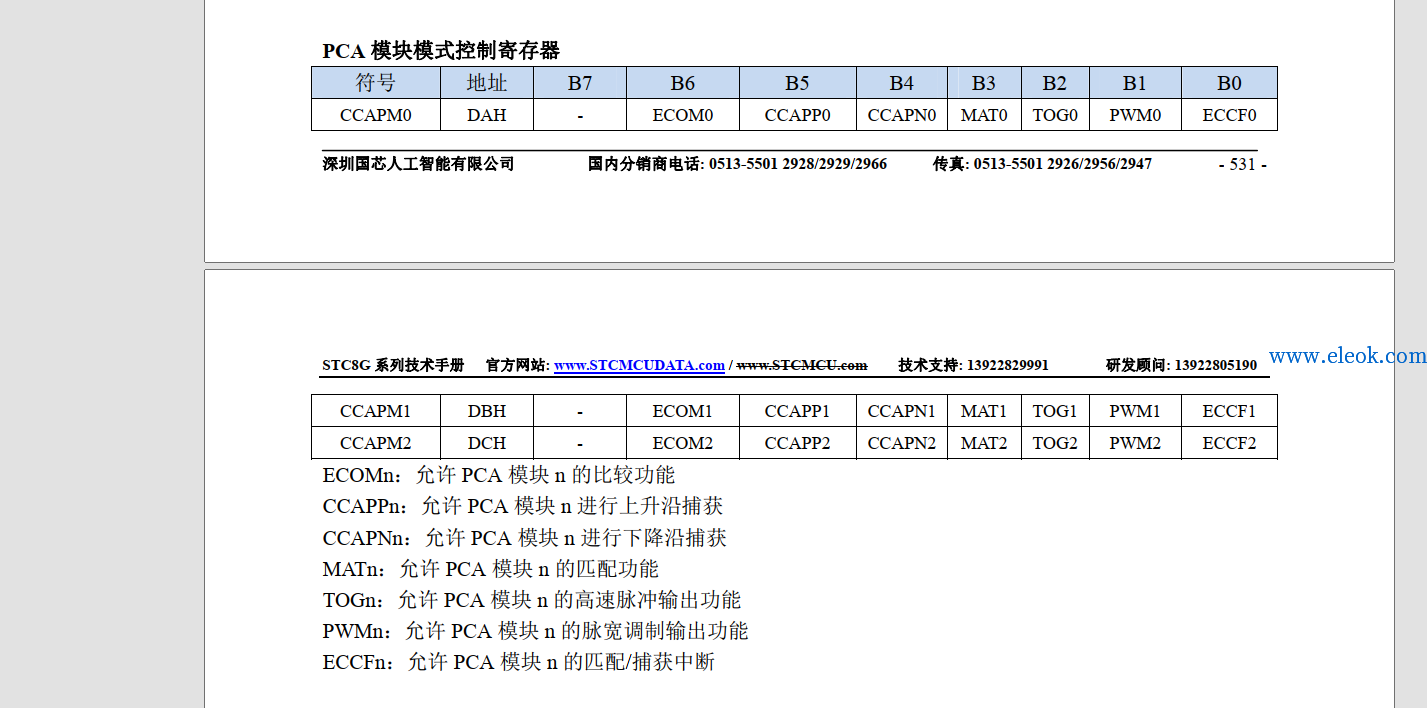Click the B0 header cell
The width and height of the screenshot is (1427, 708).
tap(1229, 83)
